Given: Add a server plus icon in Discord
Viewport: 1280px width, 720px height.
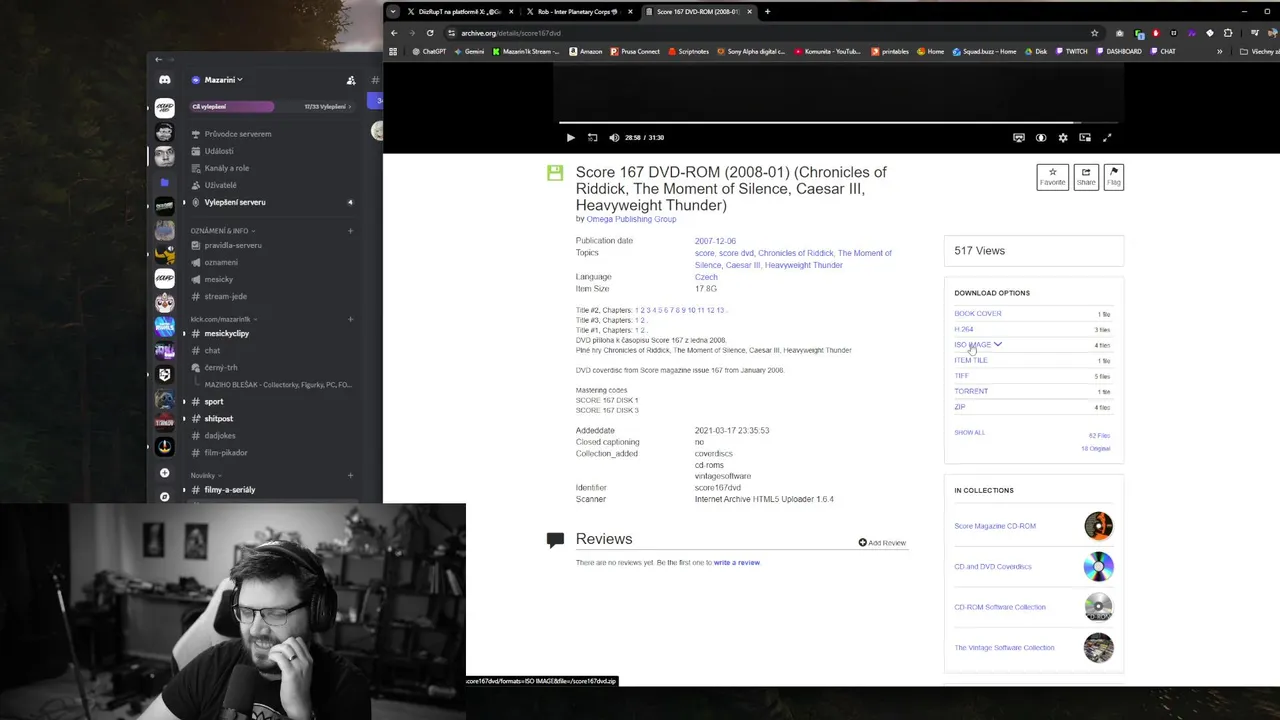Looking at the screenshot, I should (x=165, y=473).
